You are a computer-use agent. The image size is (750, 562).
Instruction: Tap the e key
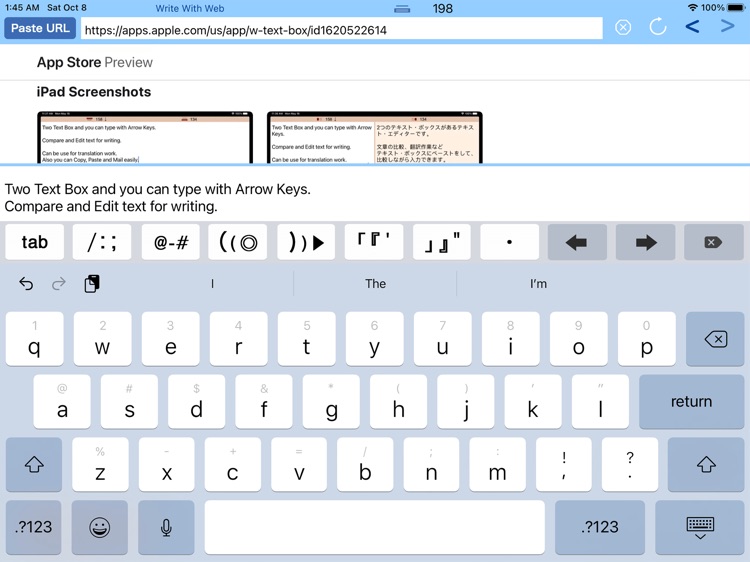pos(171,339)
